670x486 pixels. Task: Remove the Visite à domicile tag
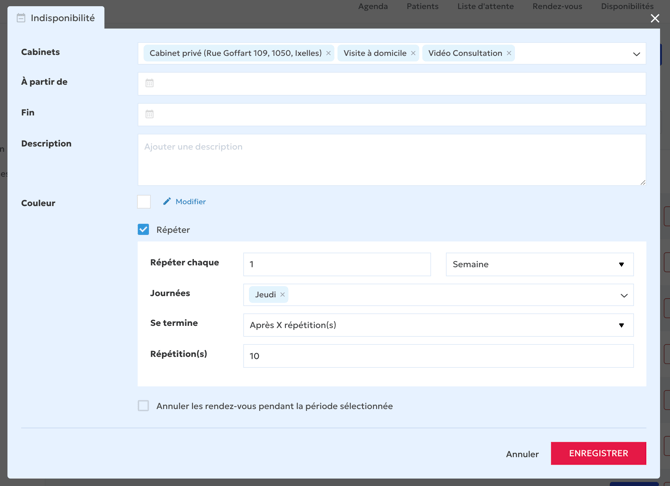[x=413, y=54]
